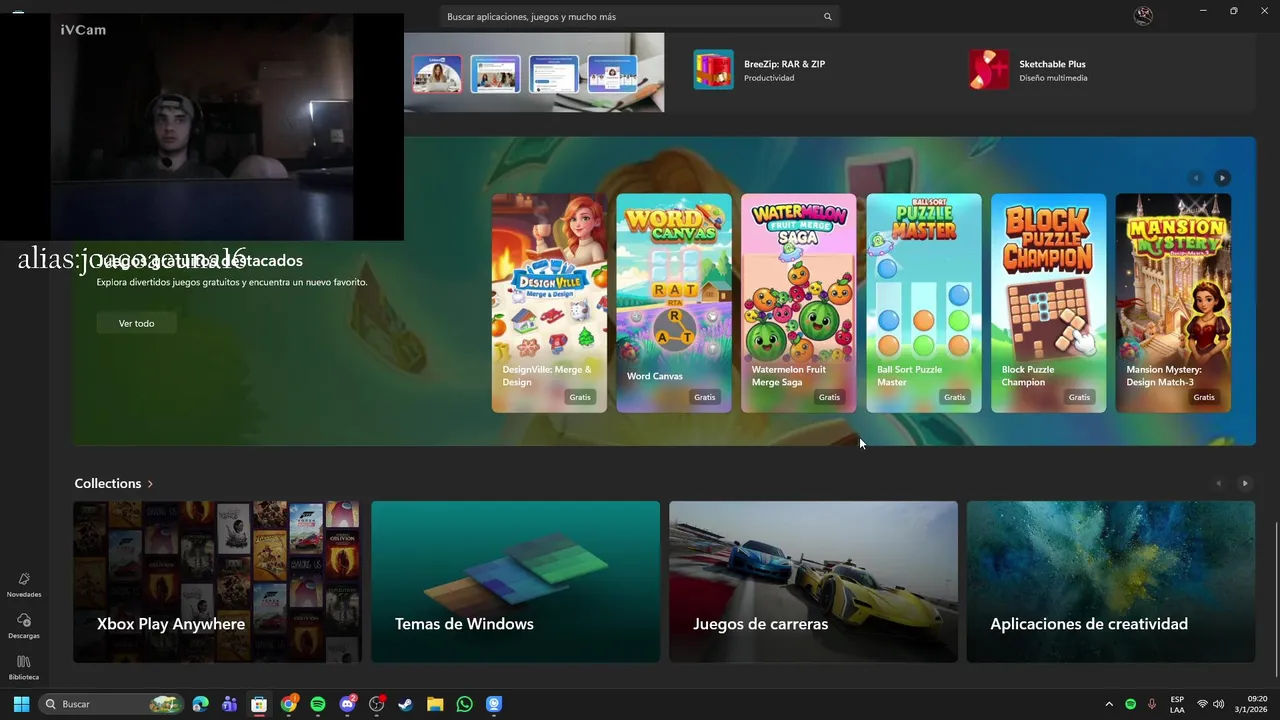Open Biblioteca in the Store sidebar
The image size is (1280, 720).
click(x=24, y=668)
